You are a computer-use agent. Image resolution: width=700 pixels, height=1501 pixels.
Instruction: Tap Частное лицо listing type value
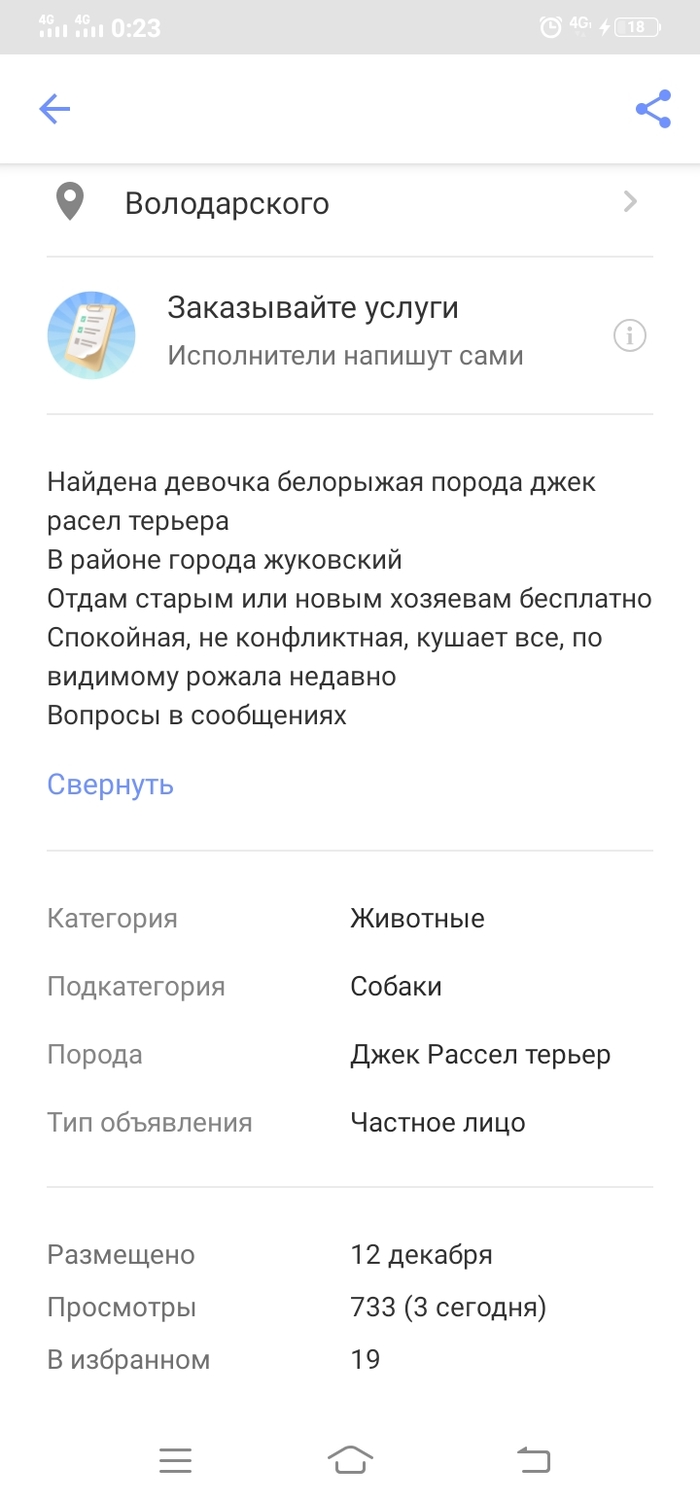(437, 1123)
